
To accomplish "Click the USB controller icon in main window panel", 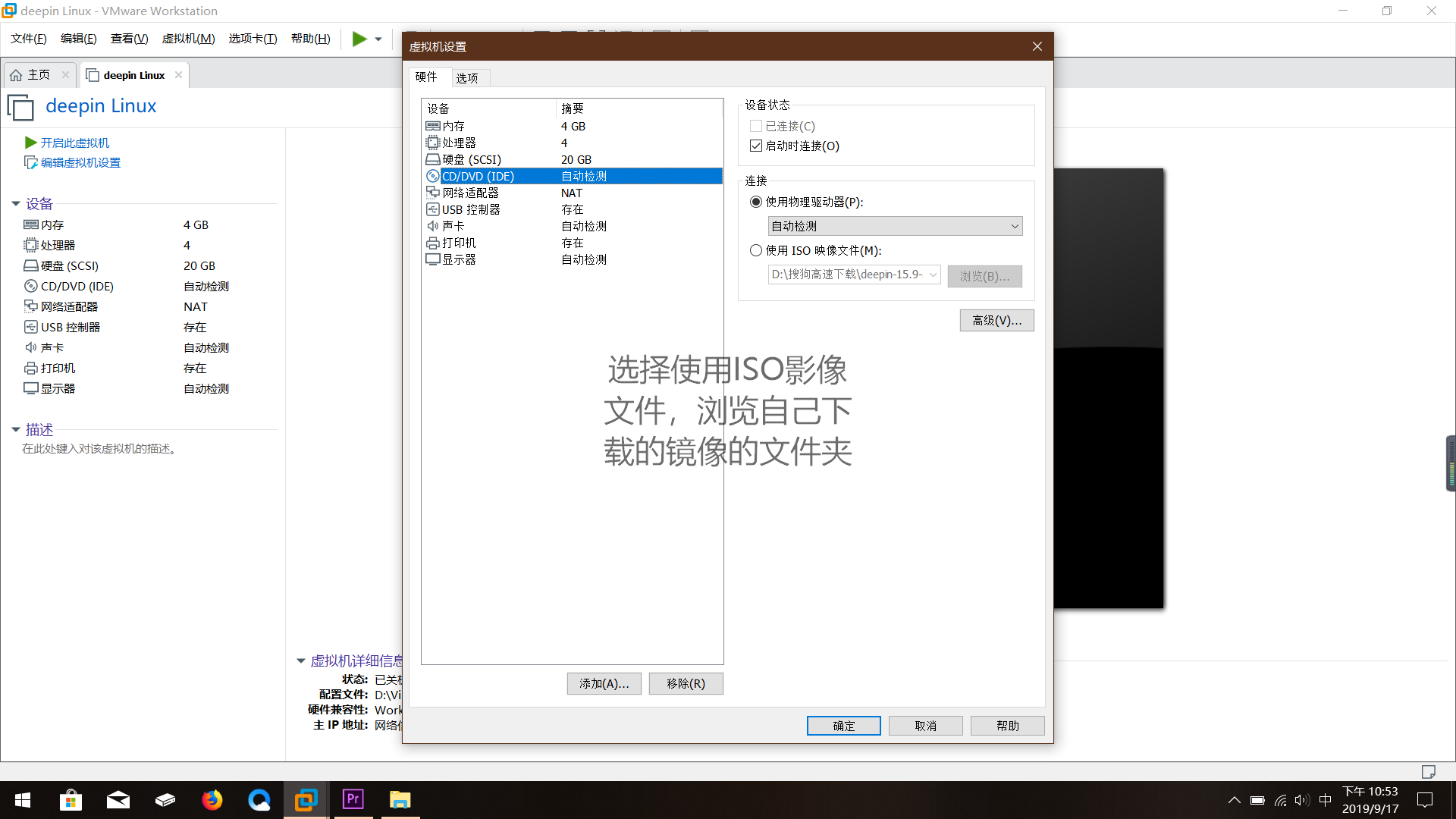I will click(x=31, y=327).
